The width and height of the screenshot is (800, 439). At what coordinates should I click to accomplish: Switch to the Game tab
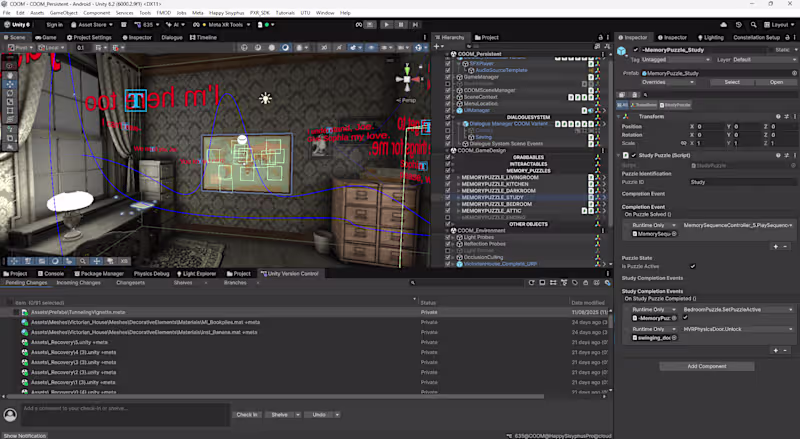coord(46,37)
